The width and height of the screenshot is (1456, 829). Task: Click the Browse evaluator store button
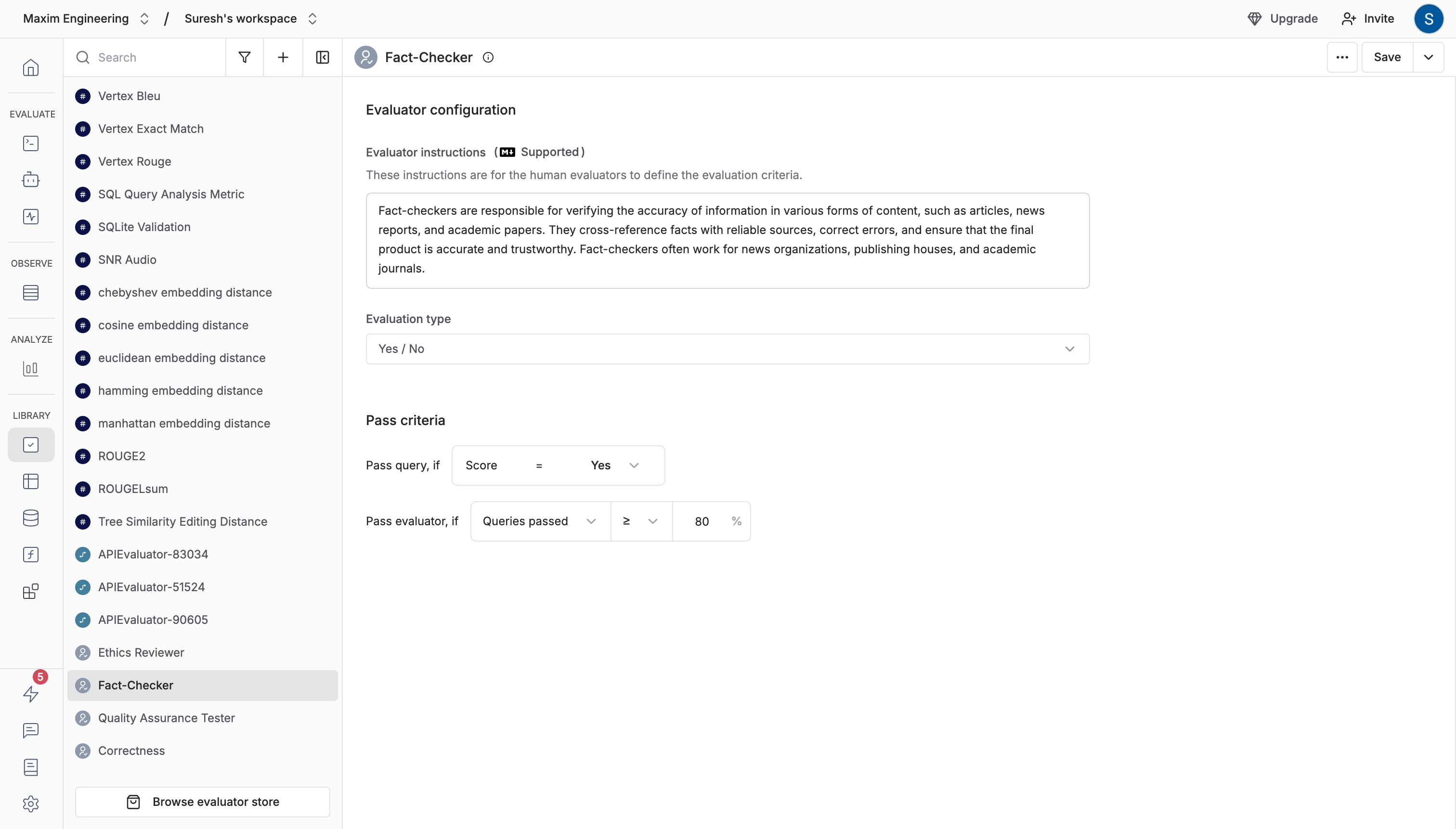pyautogui.click(x=203, y=801)
